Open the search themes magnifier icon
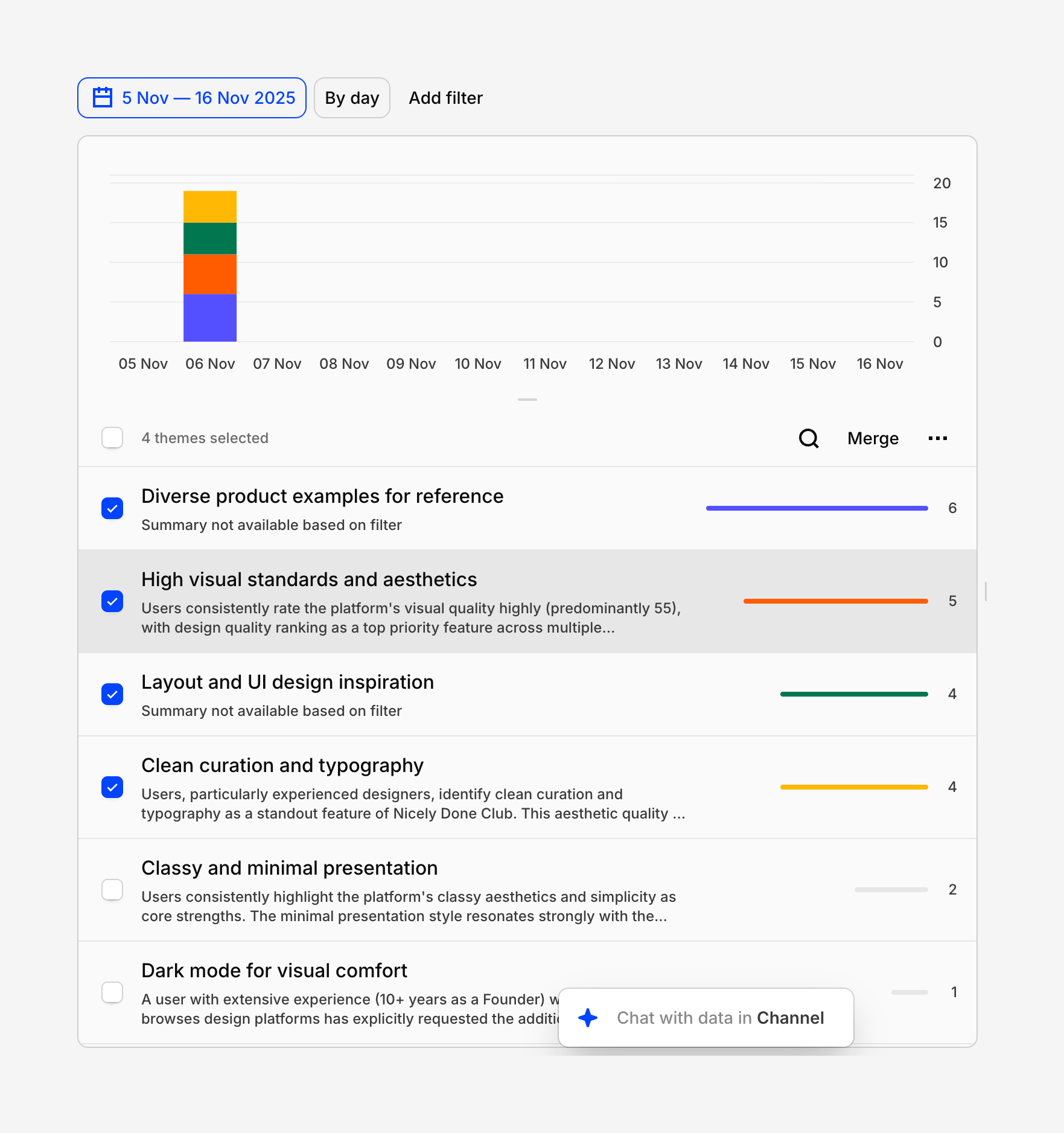The width and height of the screenshot is (1064, 1133). tap(809, 438)
